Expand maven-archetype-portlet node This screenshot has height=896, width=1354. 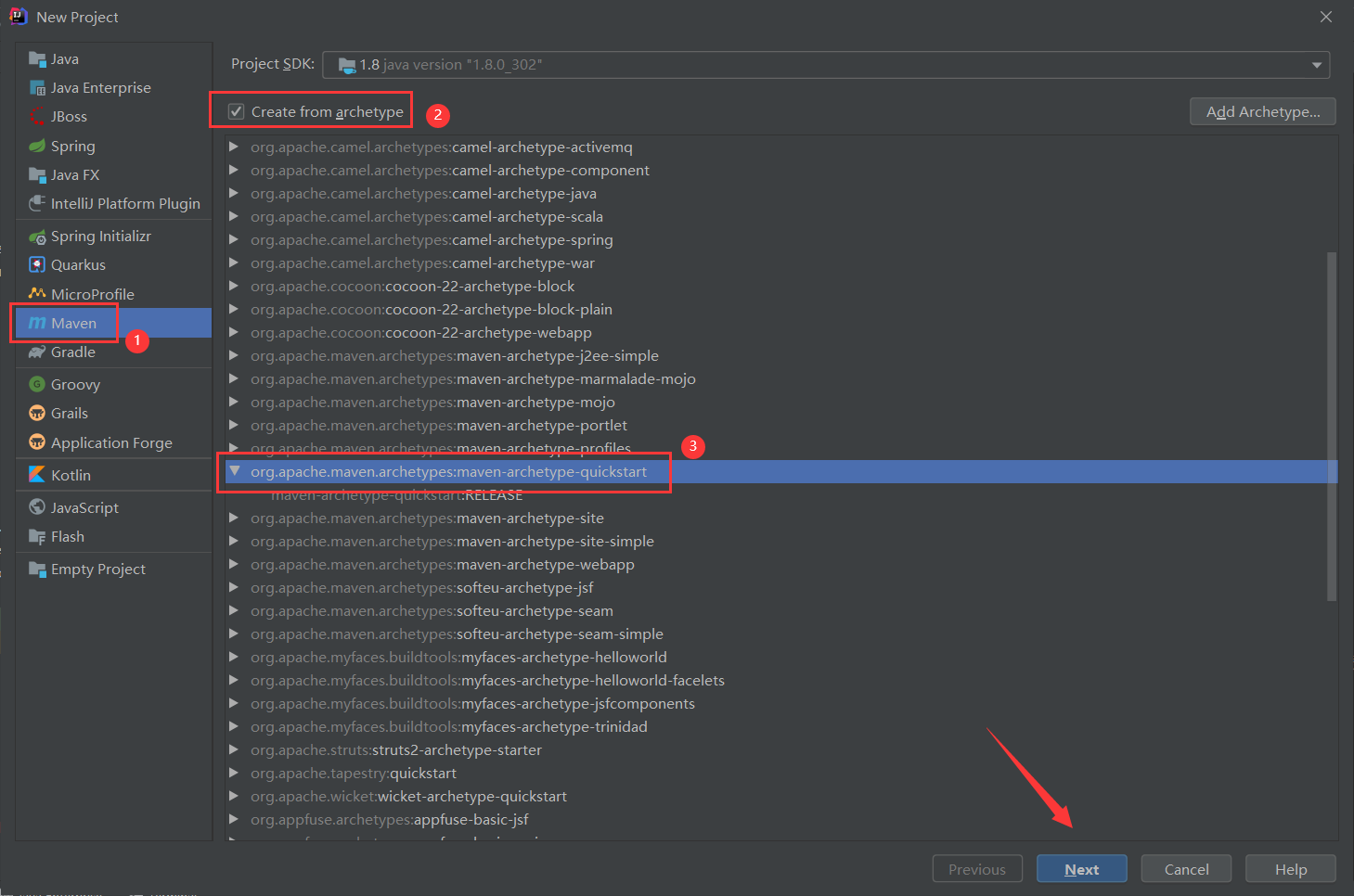[x=234, y=425]
